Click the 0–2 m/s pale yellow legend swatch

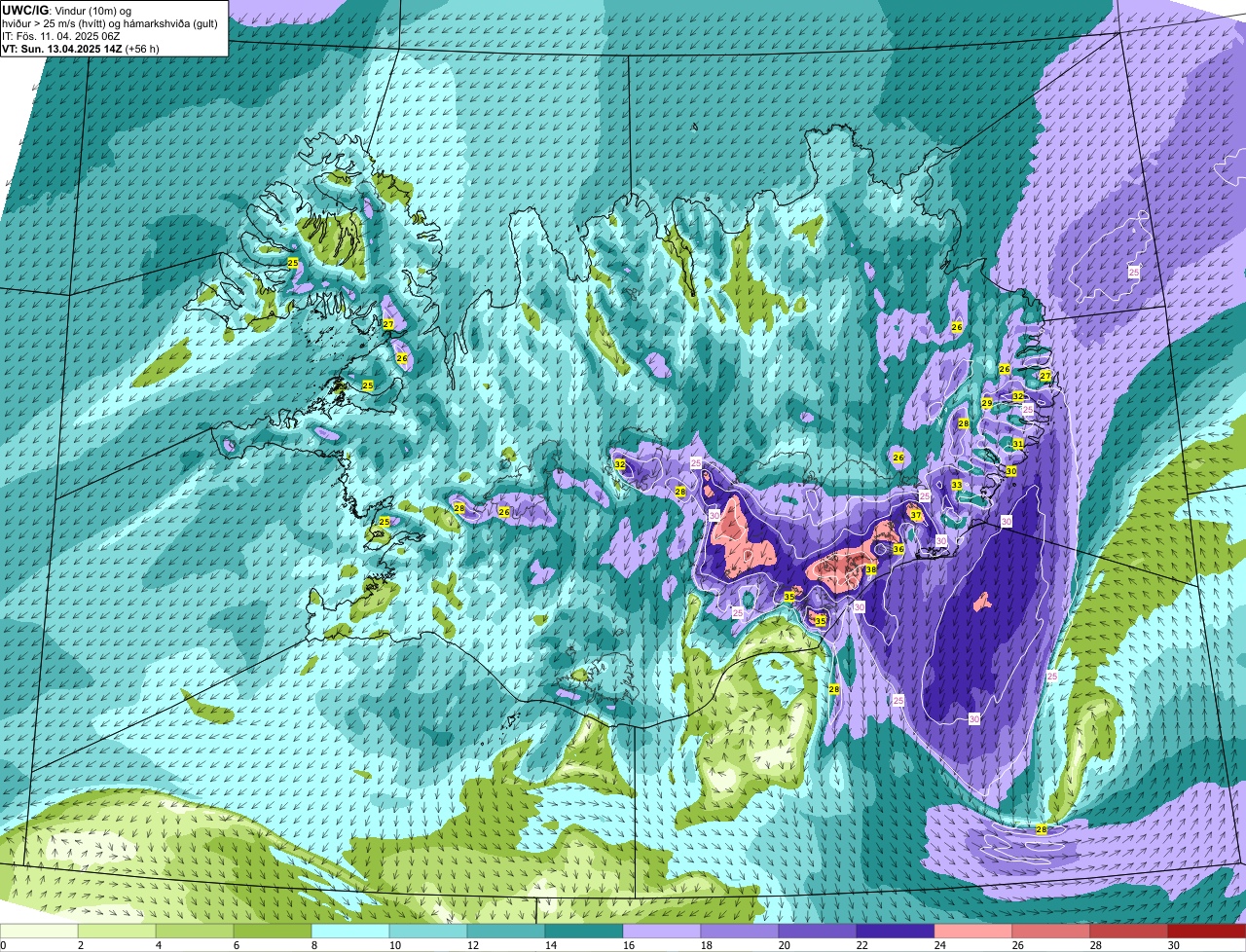[x=39, y=931]
